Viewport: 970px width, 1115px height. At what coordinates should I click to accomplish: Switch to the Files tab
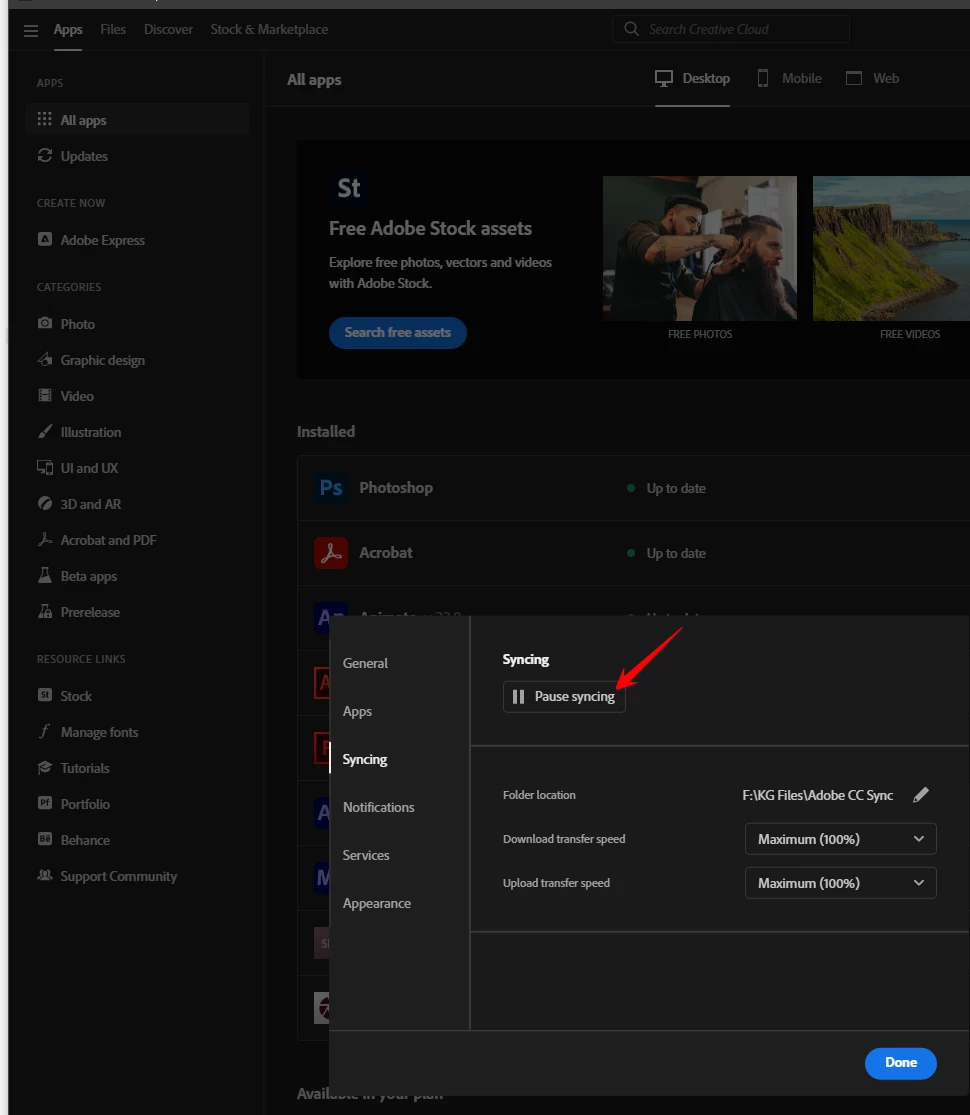(x=113, y=29)
